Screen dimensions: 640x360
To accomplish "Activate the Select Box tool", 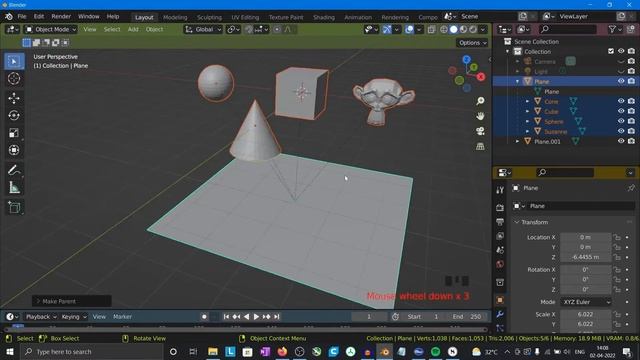I will pos(14,61).
